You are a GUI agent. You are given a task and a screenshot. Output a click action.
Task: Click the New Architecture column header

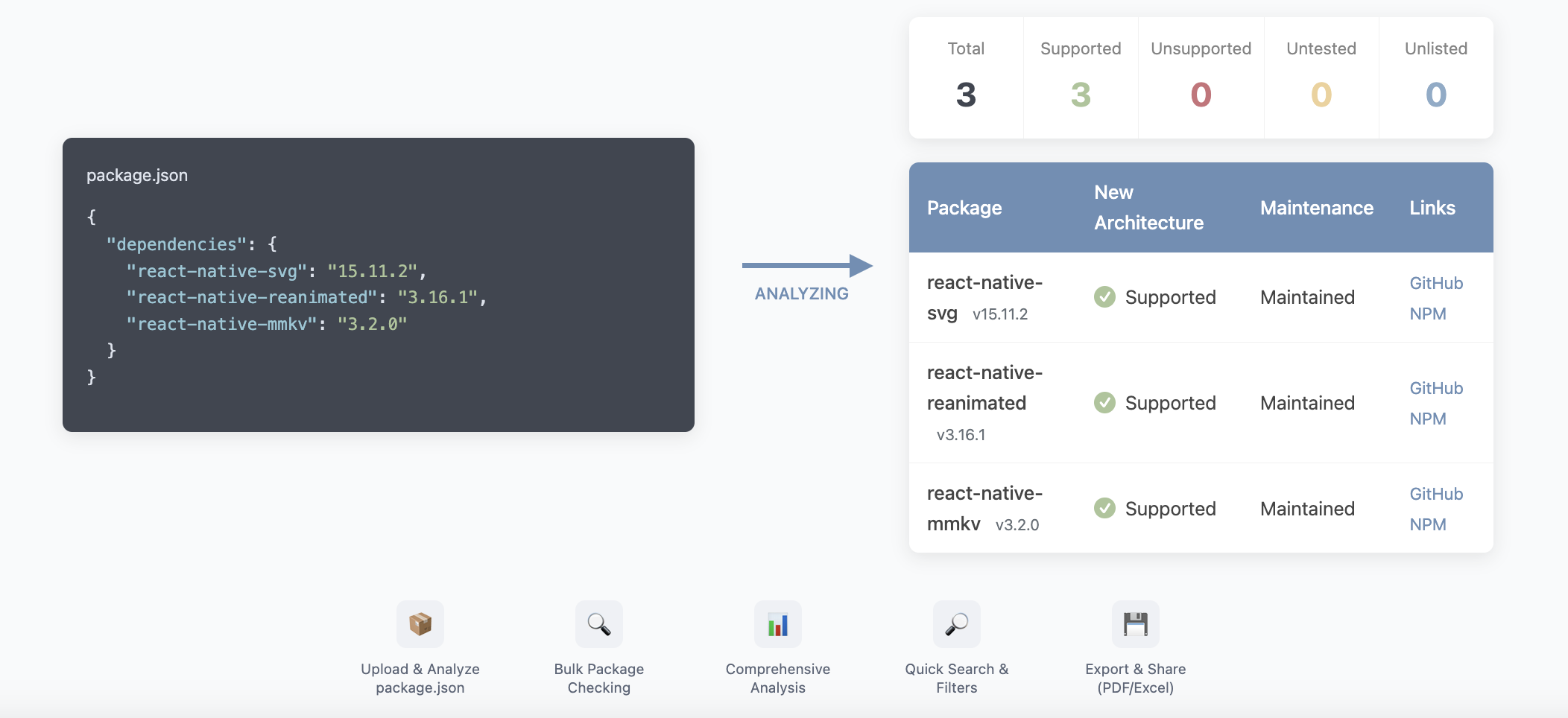pos(1148,208)
